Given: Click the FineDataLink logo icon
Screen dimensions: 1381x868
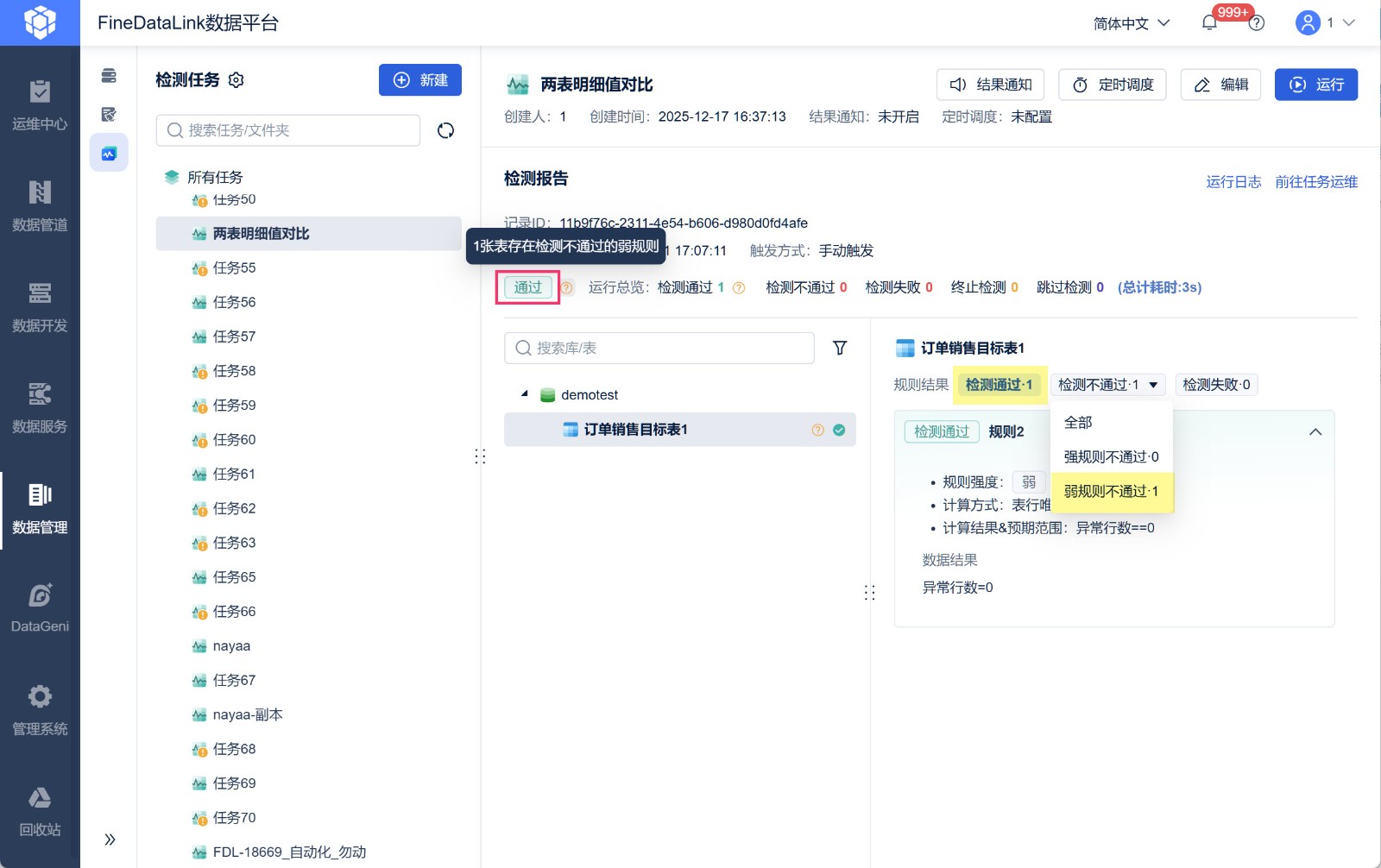Looking at the screenshot, I should point(40,22).
